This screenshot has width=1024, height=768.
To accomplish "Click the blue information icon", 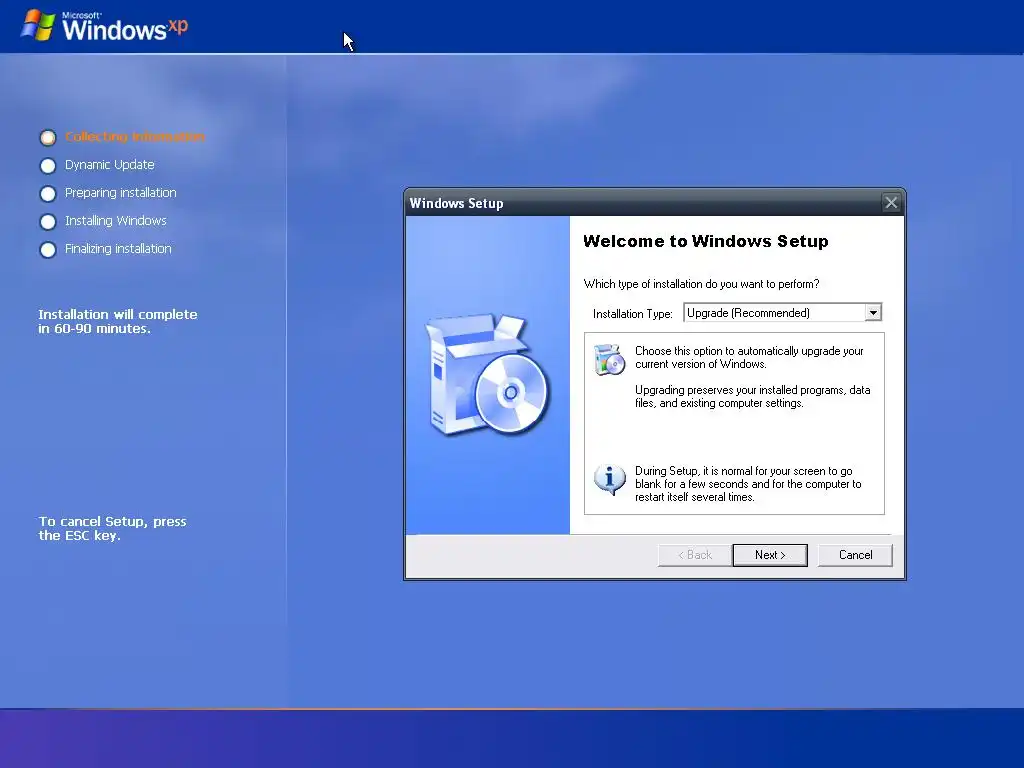I will pos(609,481).
